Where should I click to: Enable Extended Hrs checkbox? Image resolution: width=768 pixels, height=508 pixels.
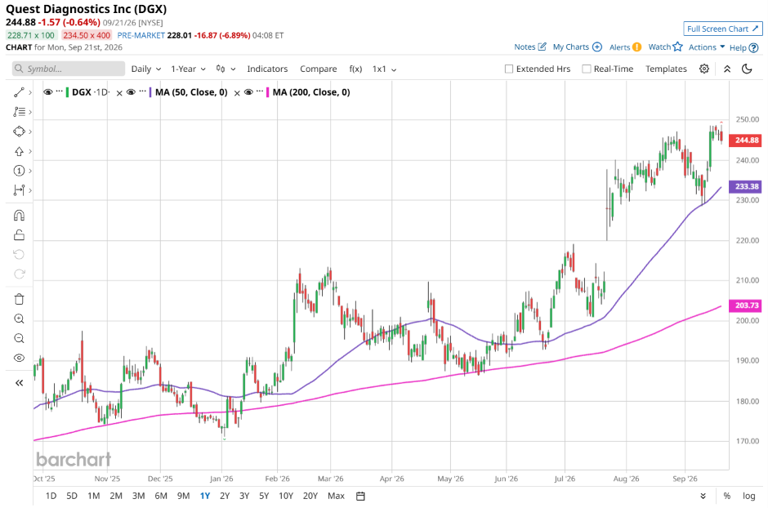509,69
